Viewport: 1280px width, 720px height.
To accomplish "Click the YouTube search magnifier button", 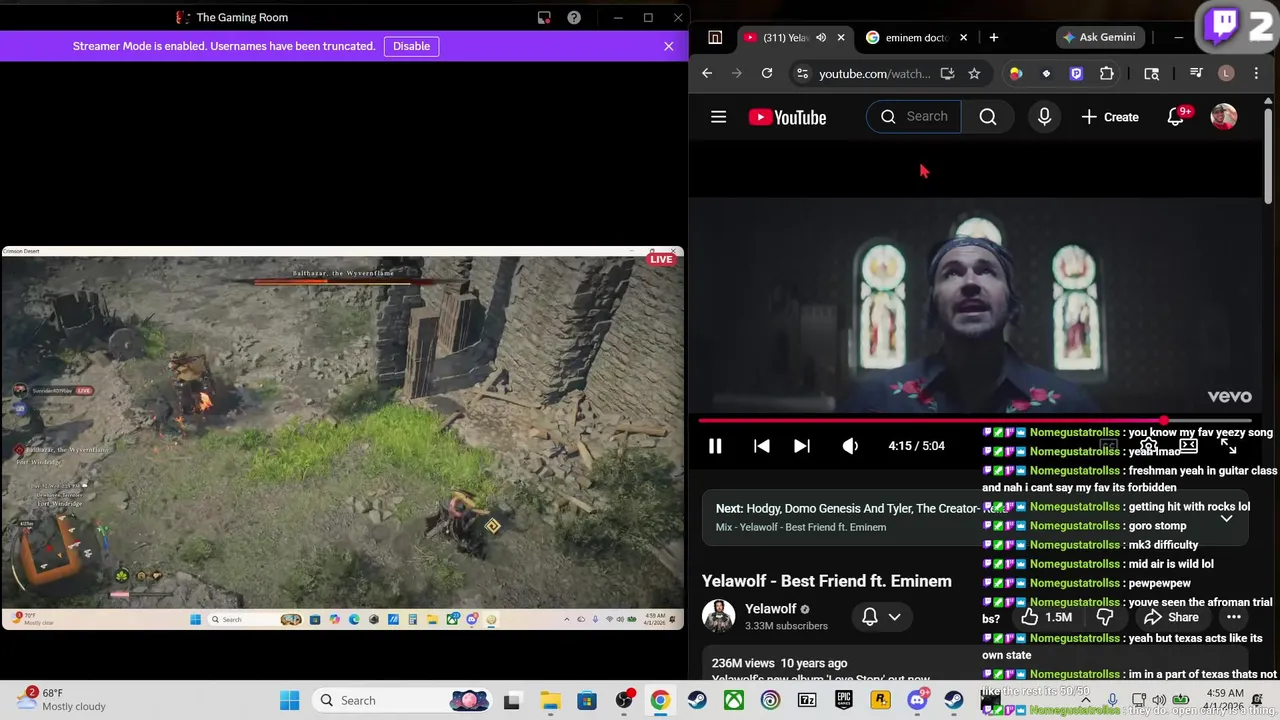I will 988,117.
